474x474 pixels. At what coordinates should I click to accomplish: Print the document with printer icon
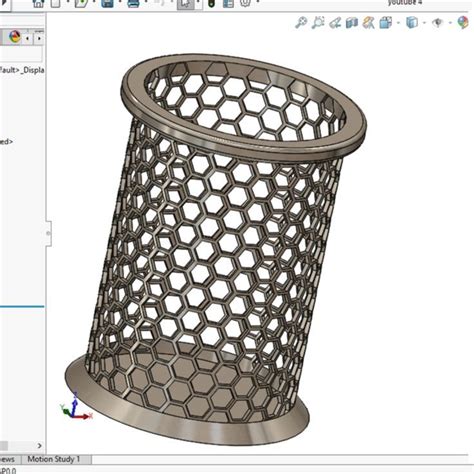[x=133, y=4]
